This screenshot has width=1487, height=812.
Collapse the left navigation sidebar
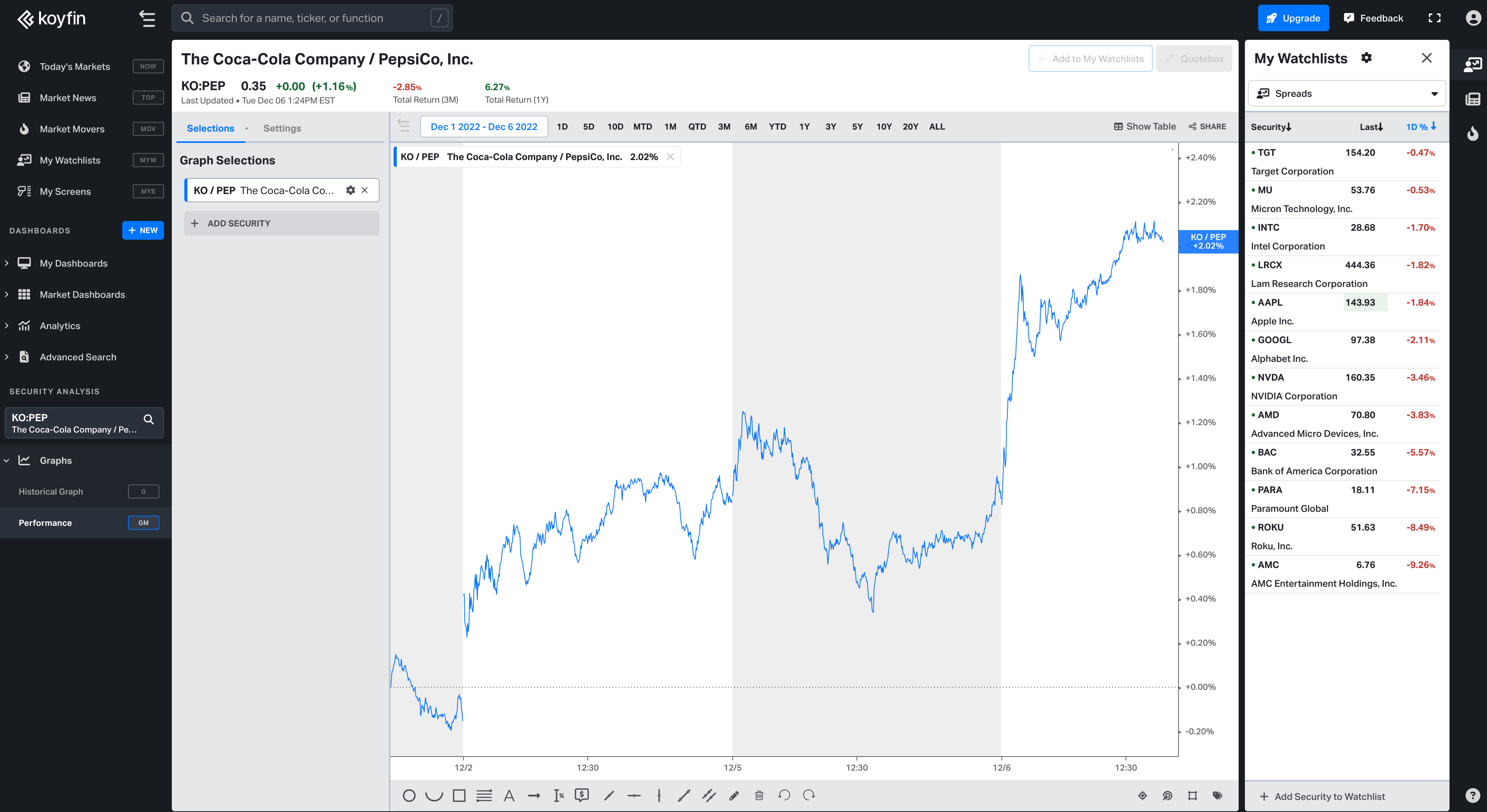(147, 18)
